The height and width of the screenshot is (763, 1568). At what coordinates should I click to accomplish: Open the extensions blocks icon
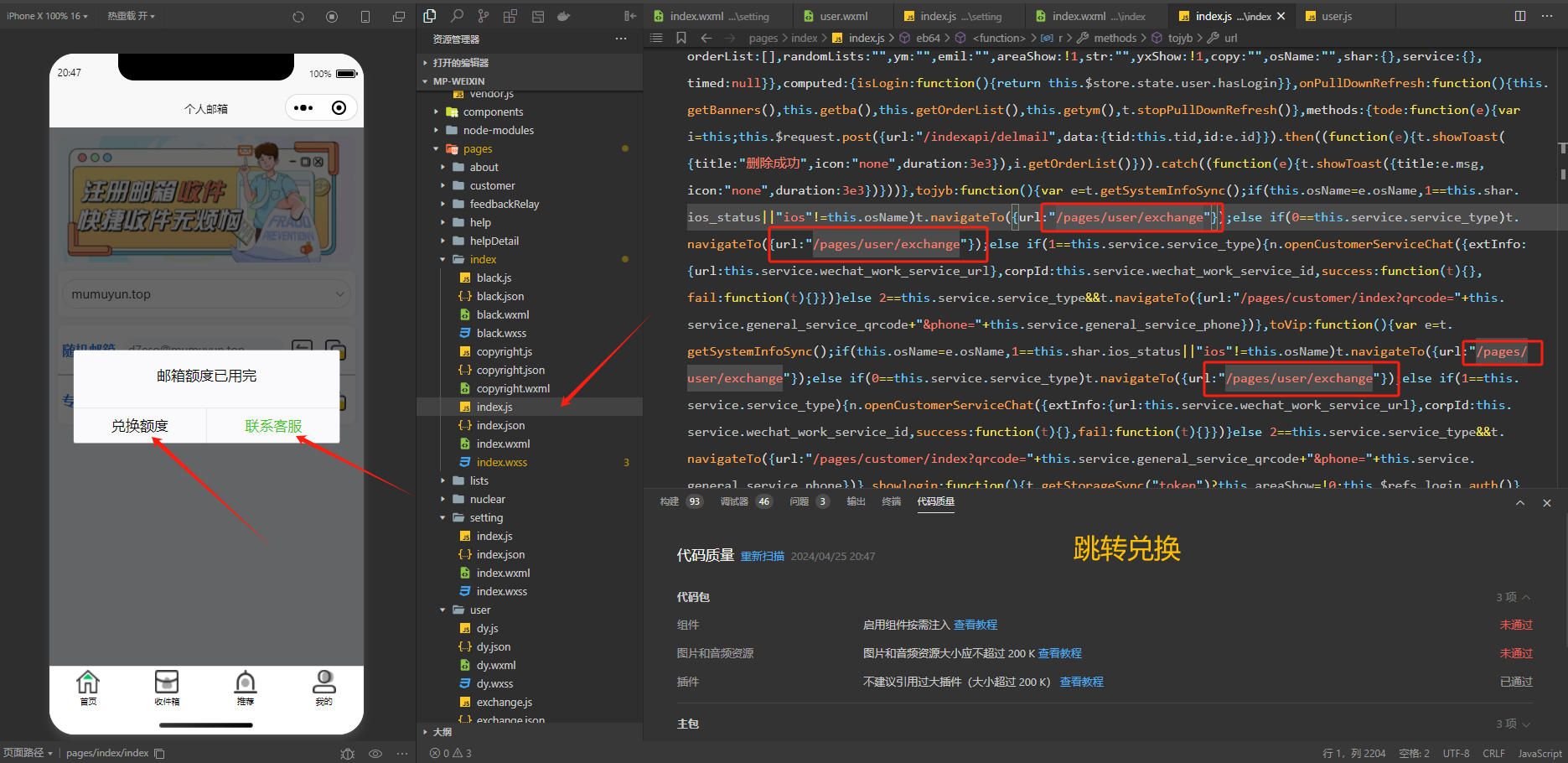coord(510,15)
